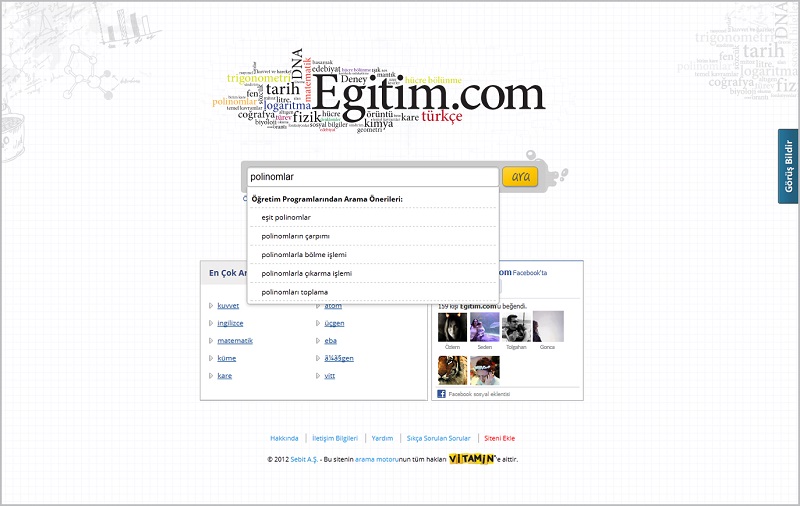Open Gonca's Facebook profile photo
The width and height of the screenshot is (800, 506).
(x=548, y=327)
